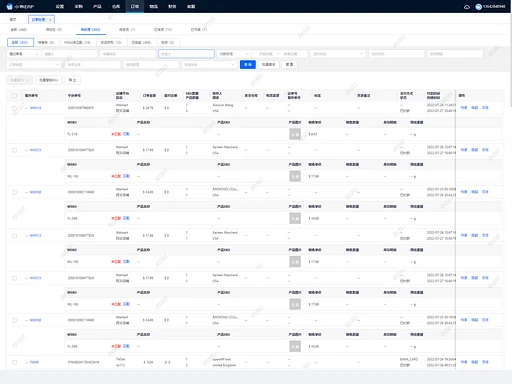Open the greyed 批量操作 dropdown button
Viewport: 512px width, 384px height.
19,80
